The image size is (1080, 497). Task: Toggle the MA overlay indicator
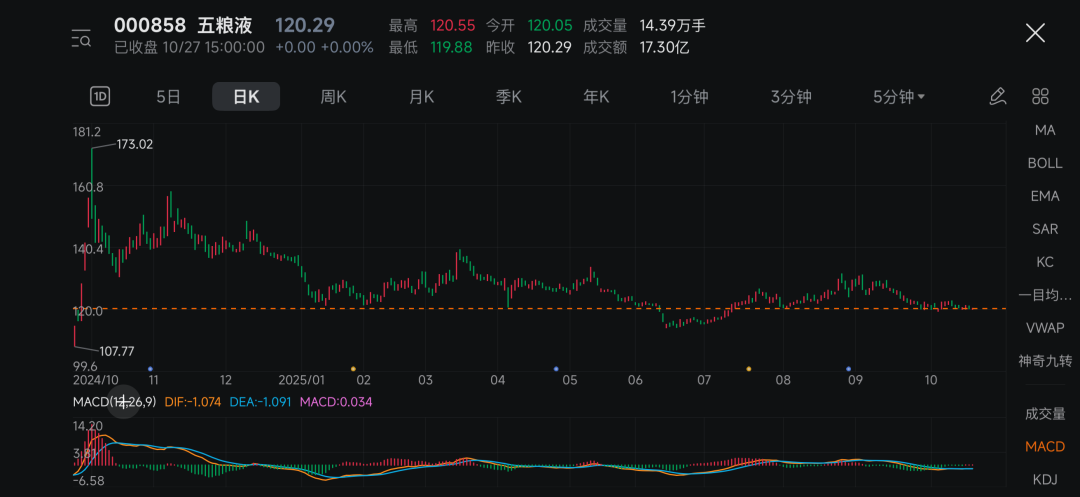coord(1045,130)
